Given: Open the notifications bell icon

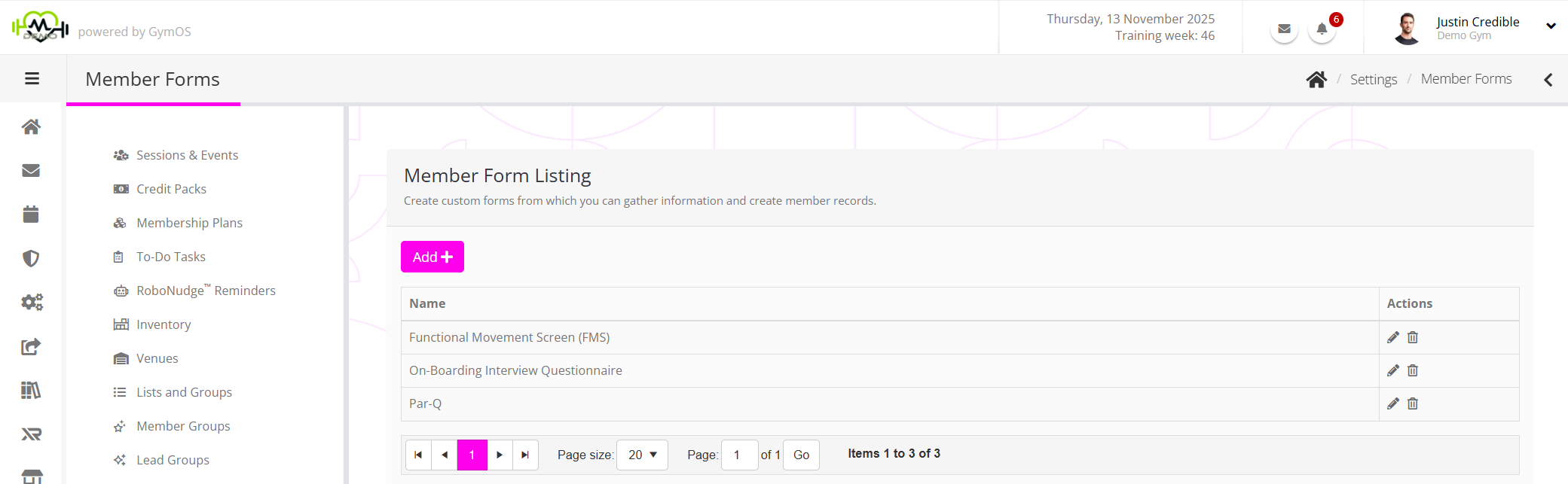Looking at the screenshot, I should pyautogui.click(x=1322, y=29).
